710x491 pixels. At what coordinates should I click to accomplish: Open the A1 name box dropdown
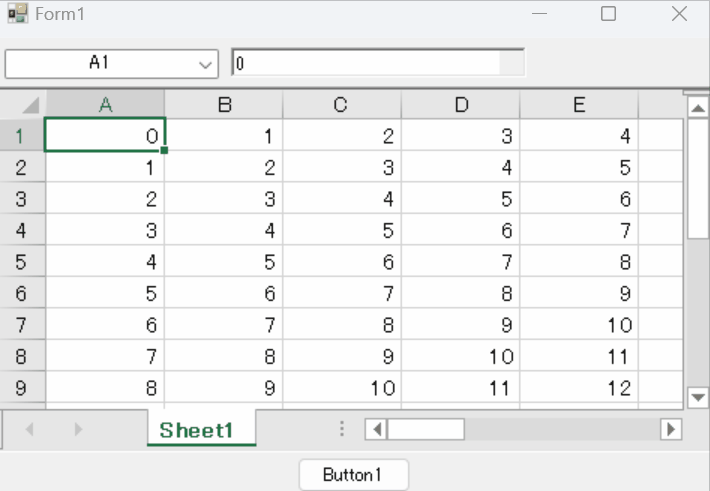click(206, 64)
